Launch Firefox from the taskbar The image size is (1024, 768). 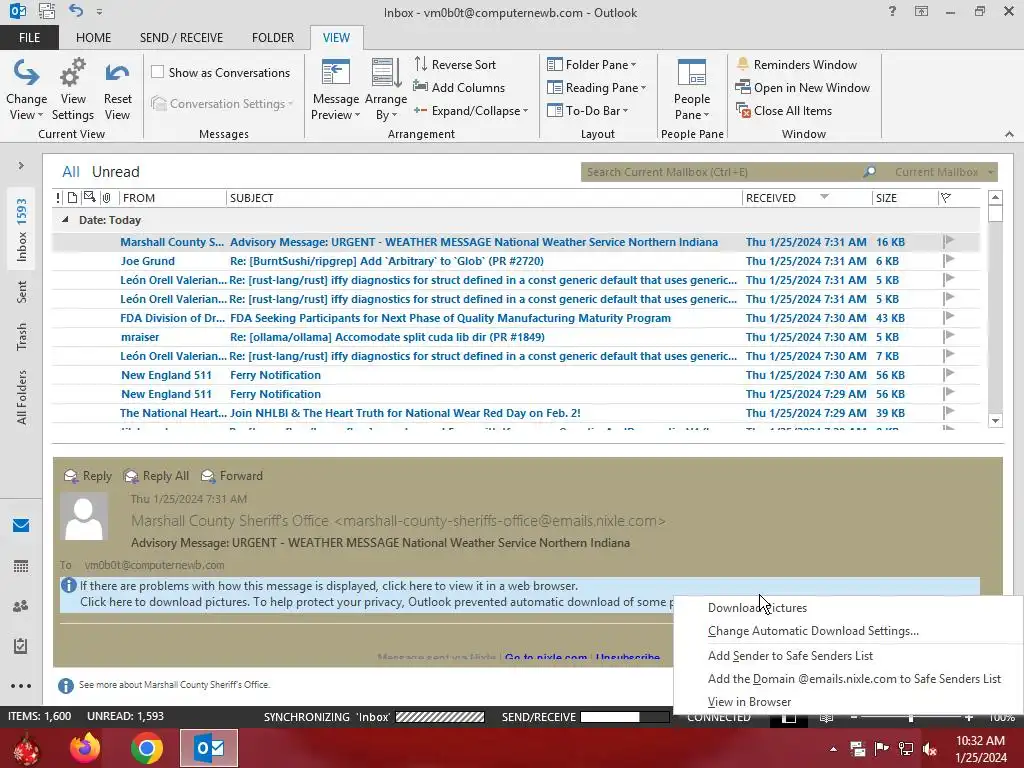[85, 748]
